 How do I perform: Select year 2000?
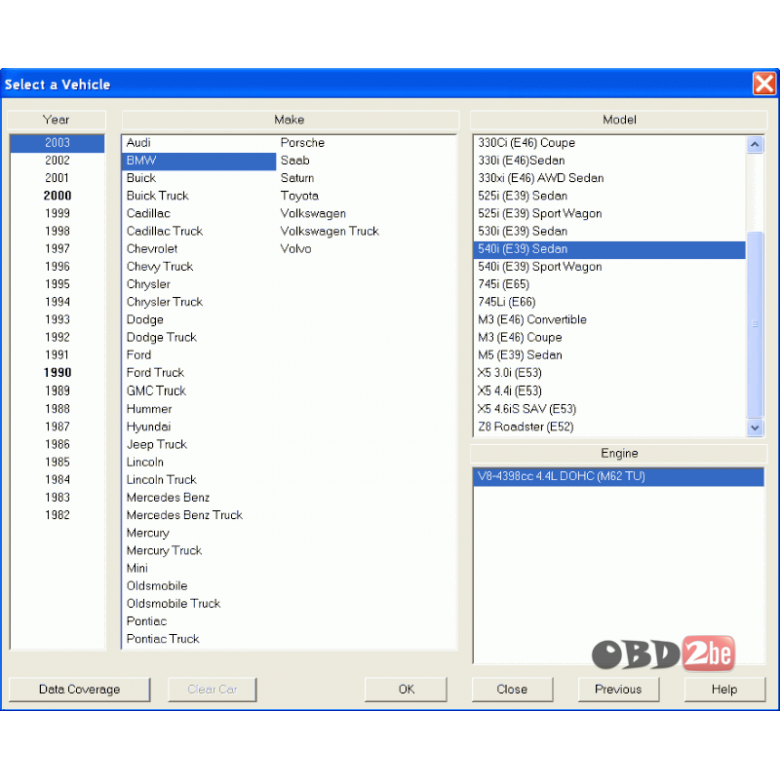tap(57, 195)
